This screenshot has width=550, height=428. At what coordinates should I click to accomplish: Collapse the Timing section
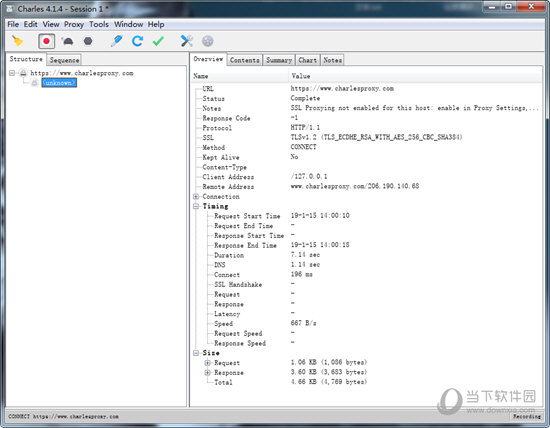click(x=196, y=206)
